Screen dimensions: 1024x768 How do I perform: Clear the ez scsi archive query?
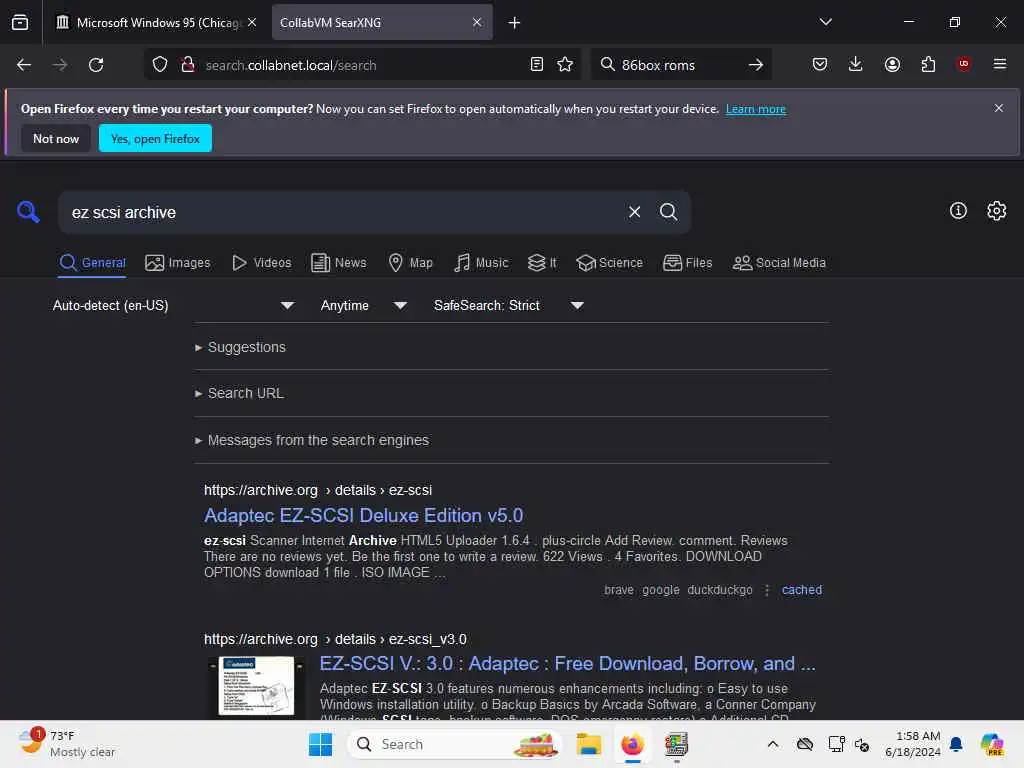pyautogui.click(x=634, y=212)
